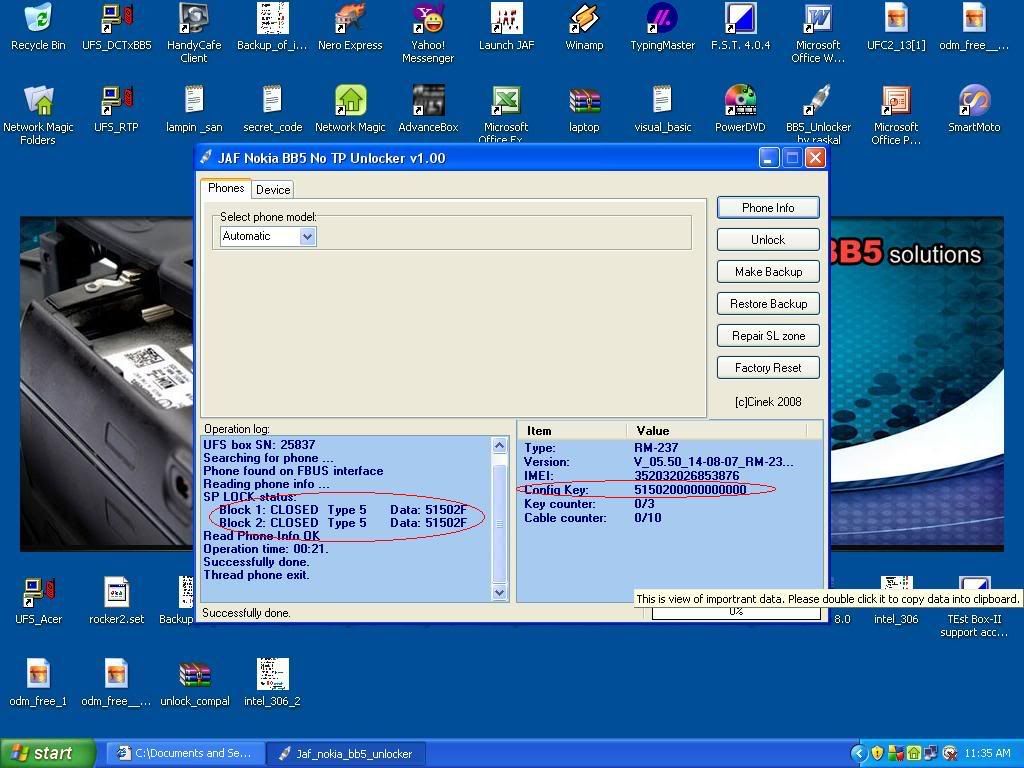Launch TypingMaster from the desktop

662,27
